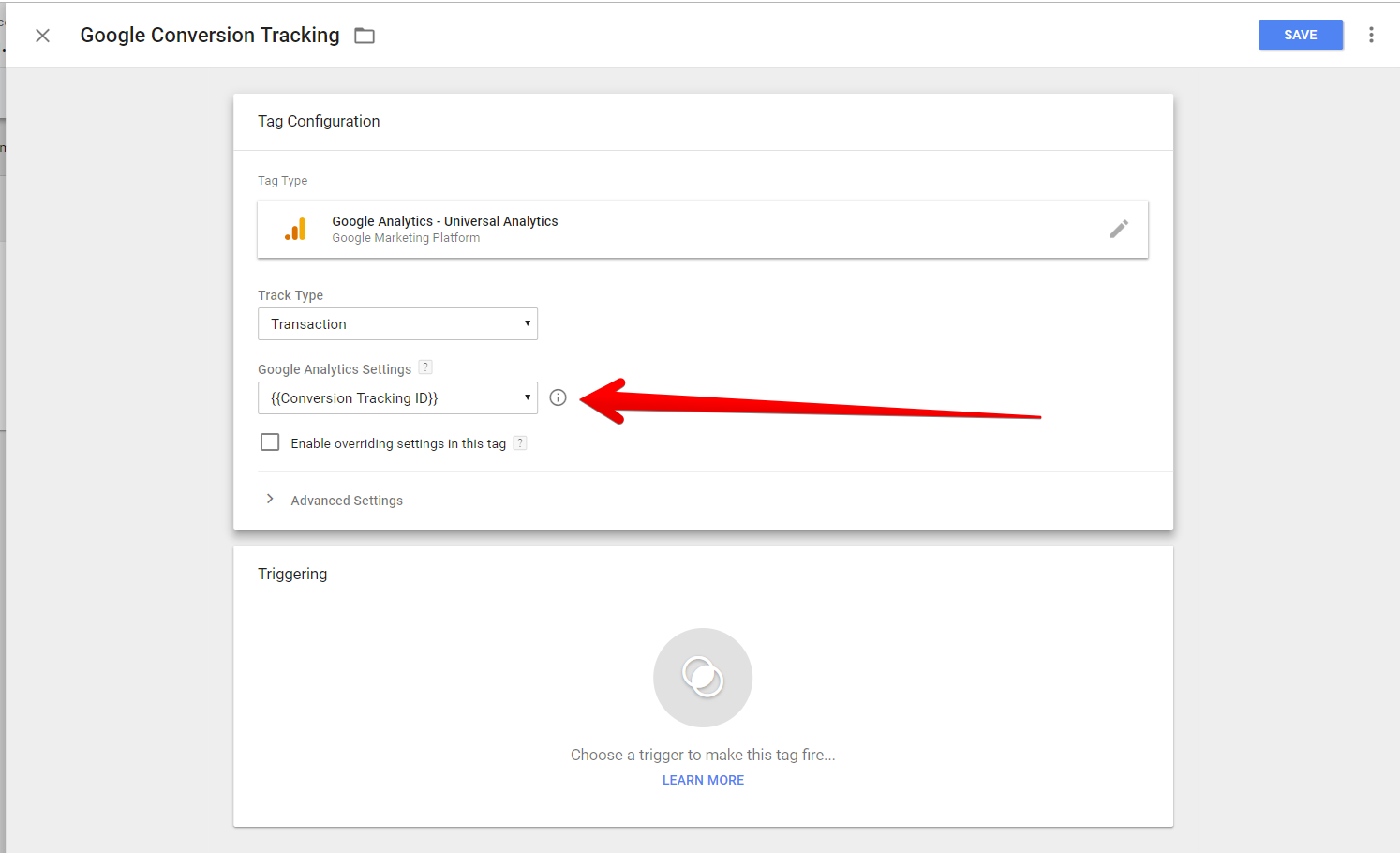Viewport: 1400px width, 853px height.
Task: Open the Track Type dropdown showing Transaction
Action: click(x=397, y=324)
